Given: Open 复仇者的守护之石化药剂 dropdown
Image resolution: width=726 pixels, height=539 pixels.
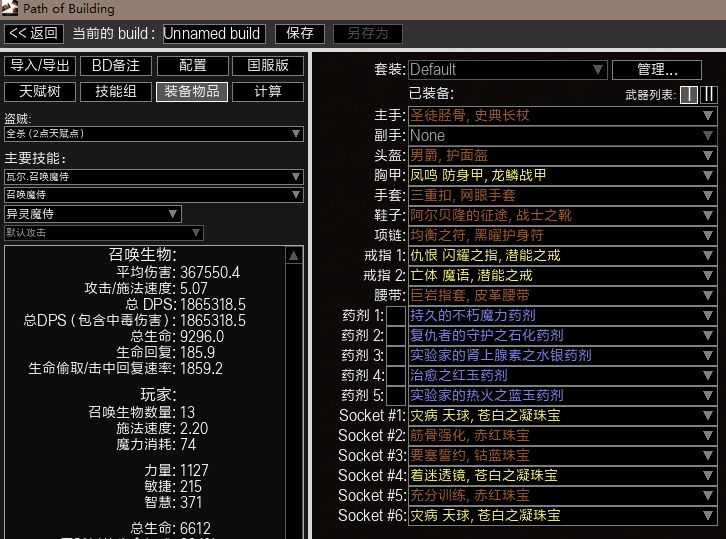Looking at the screenshot, I should pos(563,336).
